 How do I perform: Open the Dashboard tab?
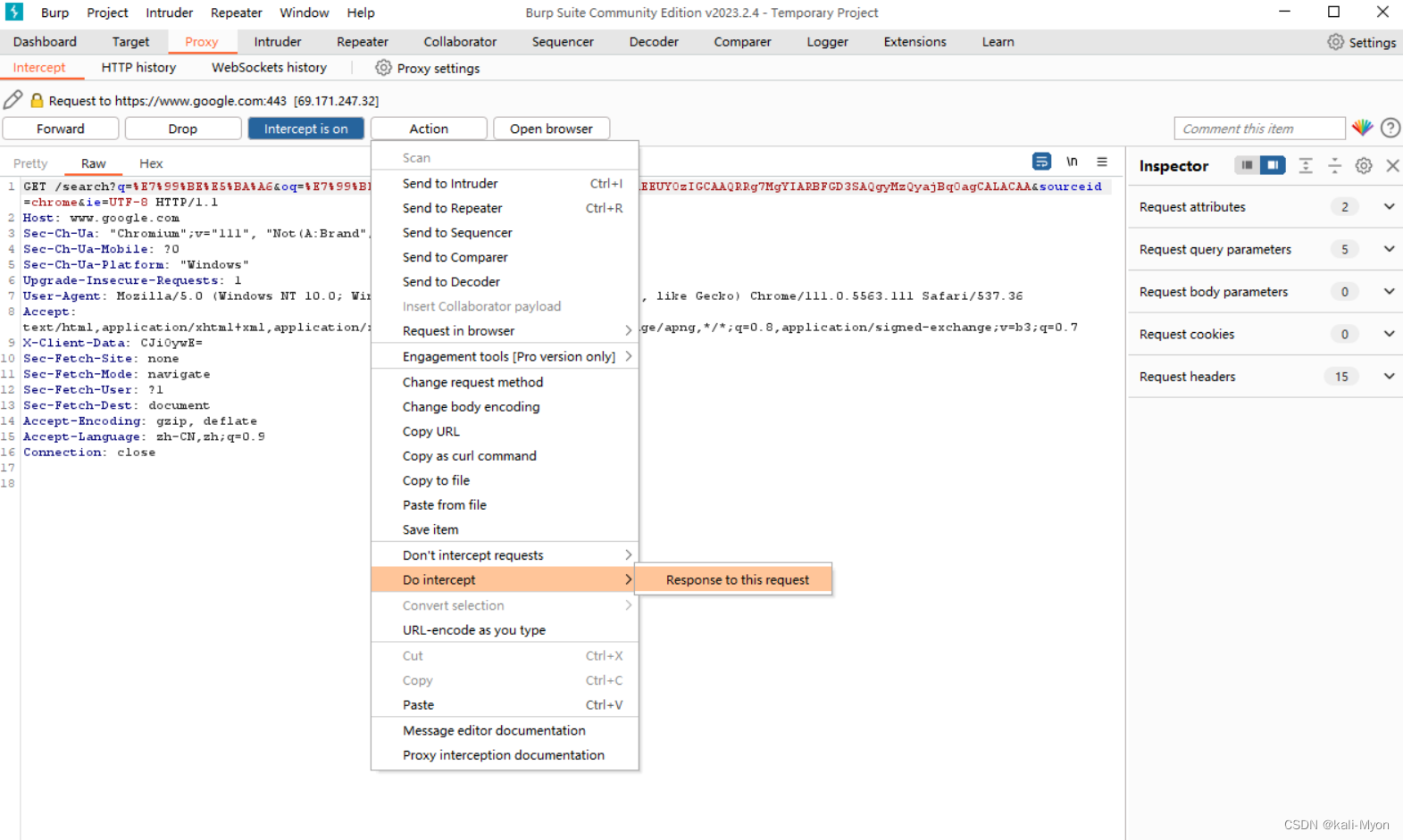click(x=45, y=42)
